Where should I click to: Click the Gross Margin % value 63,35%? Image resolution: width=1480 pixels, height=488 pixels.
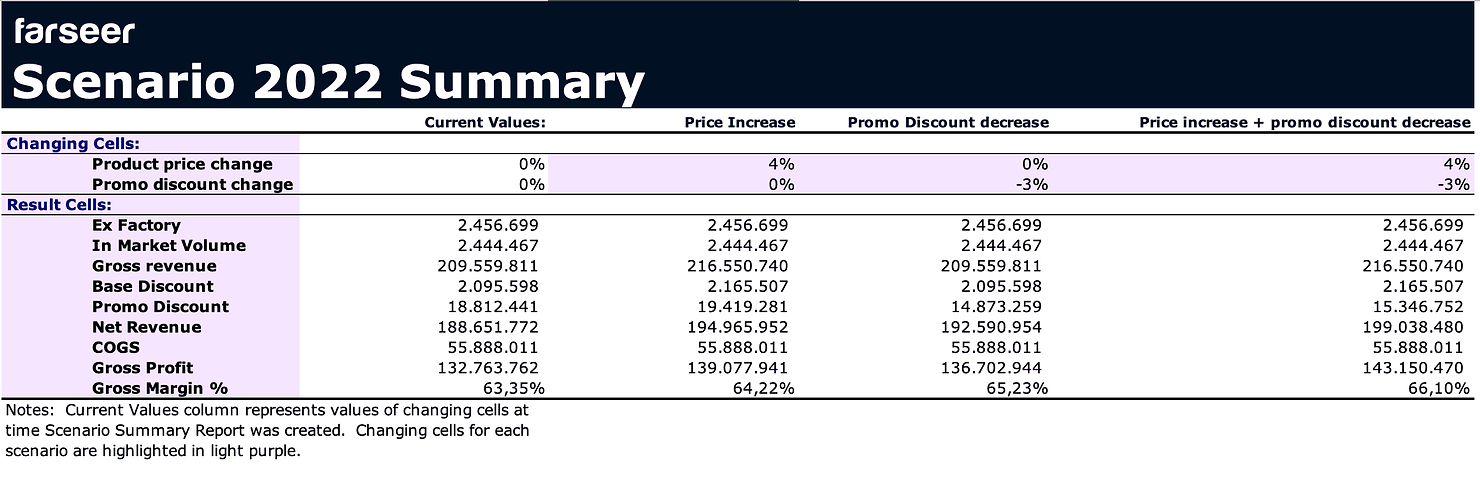tap(516, 388)
